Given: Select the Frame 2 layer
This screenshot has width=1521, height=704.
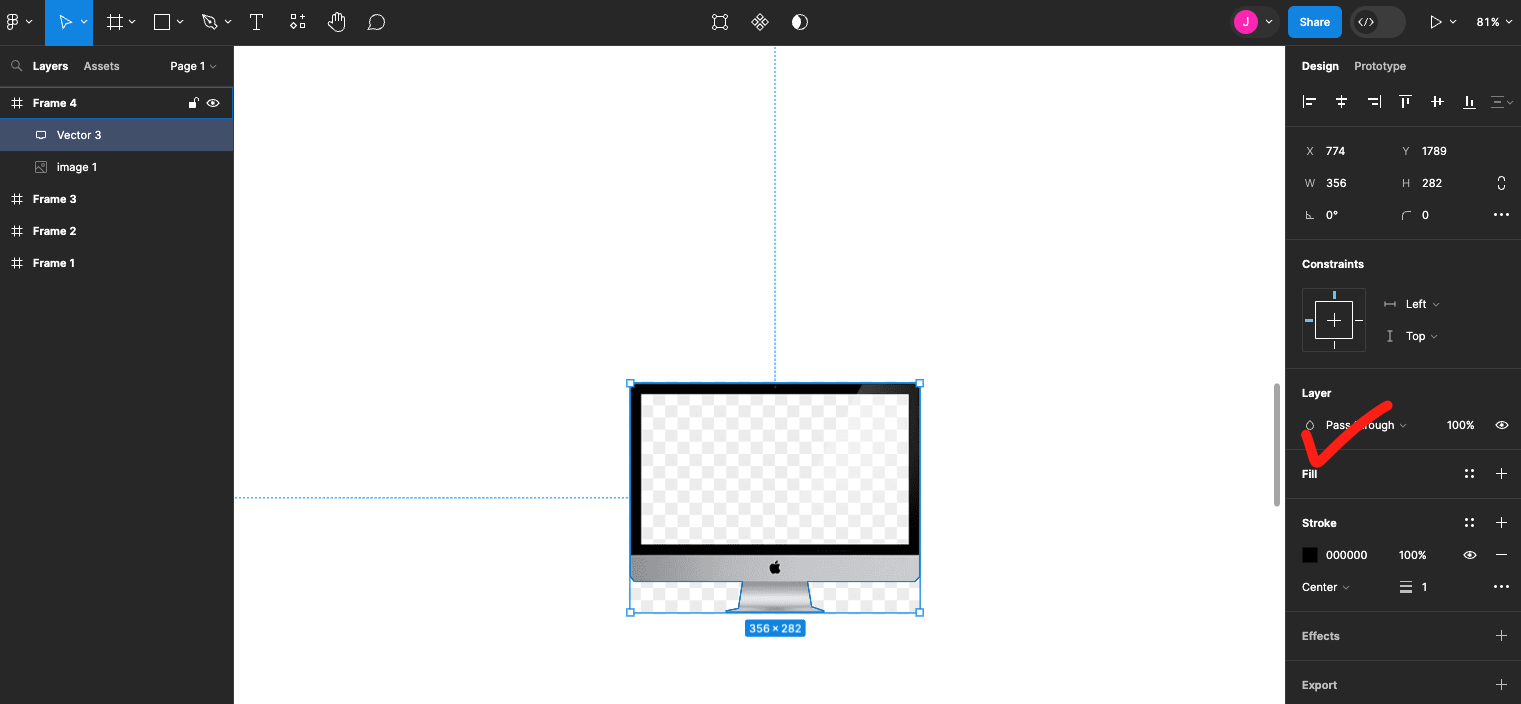Looking at the screenshot, I should (116, 231).
